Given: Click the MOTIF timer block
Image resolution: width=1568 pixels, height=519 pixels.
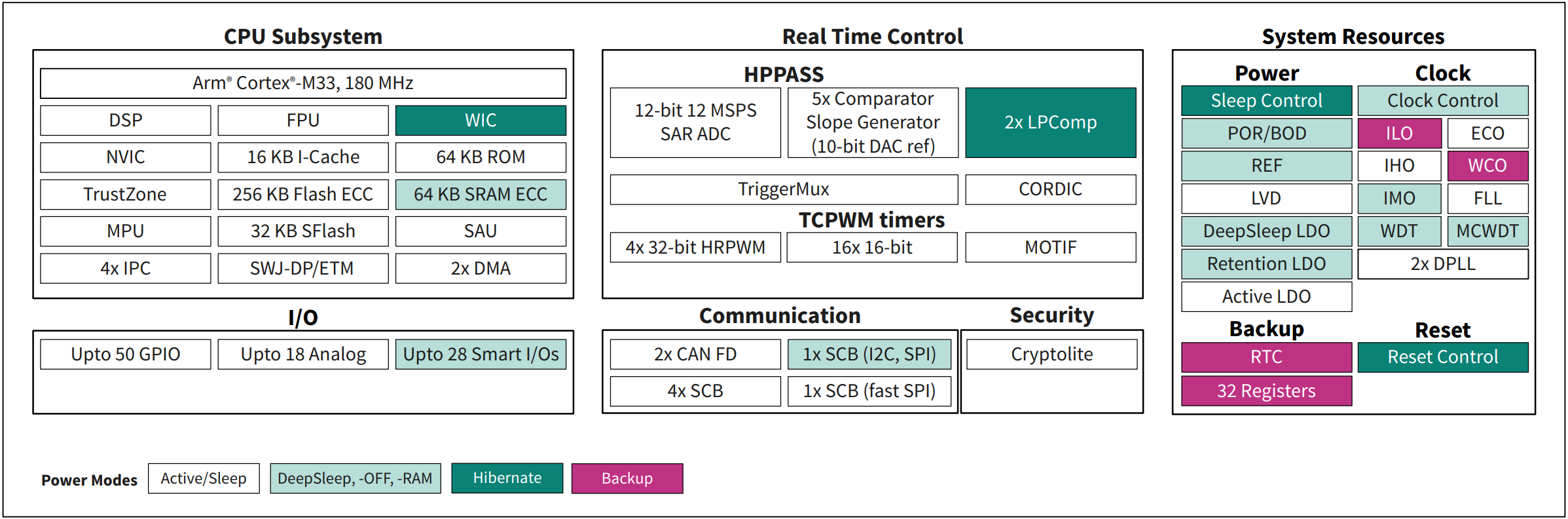Looking at the screenshot, I should pyautogui.click(x=1050, y=248).
